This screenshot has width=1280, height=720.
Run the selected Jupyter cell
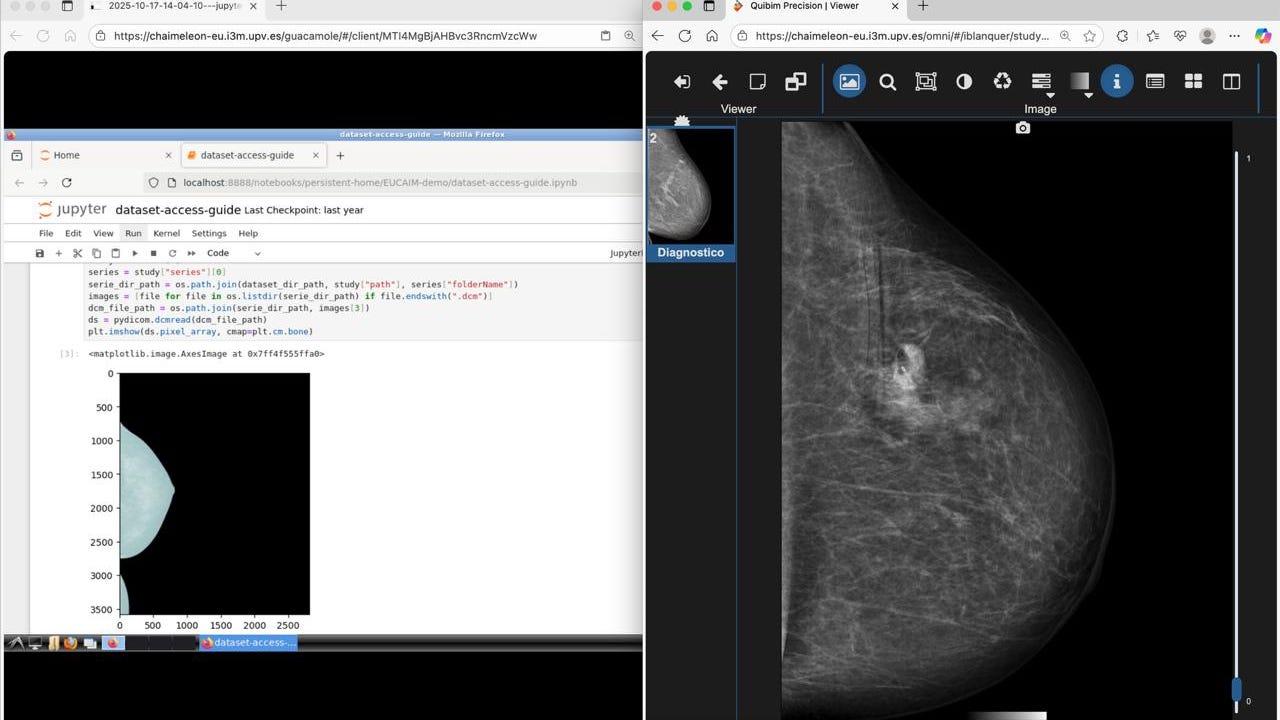click(x=135, y=254)
